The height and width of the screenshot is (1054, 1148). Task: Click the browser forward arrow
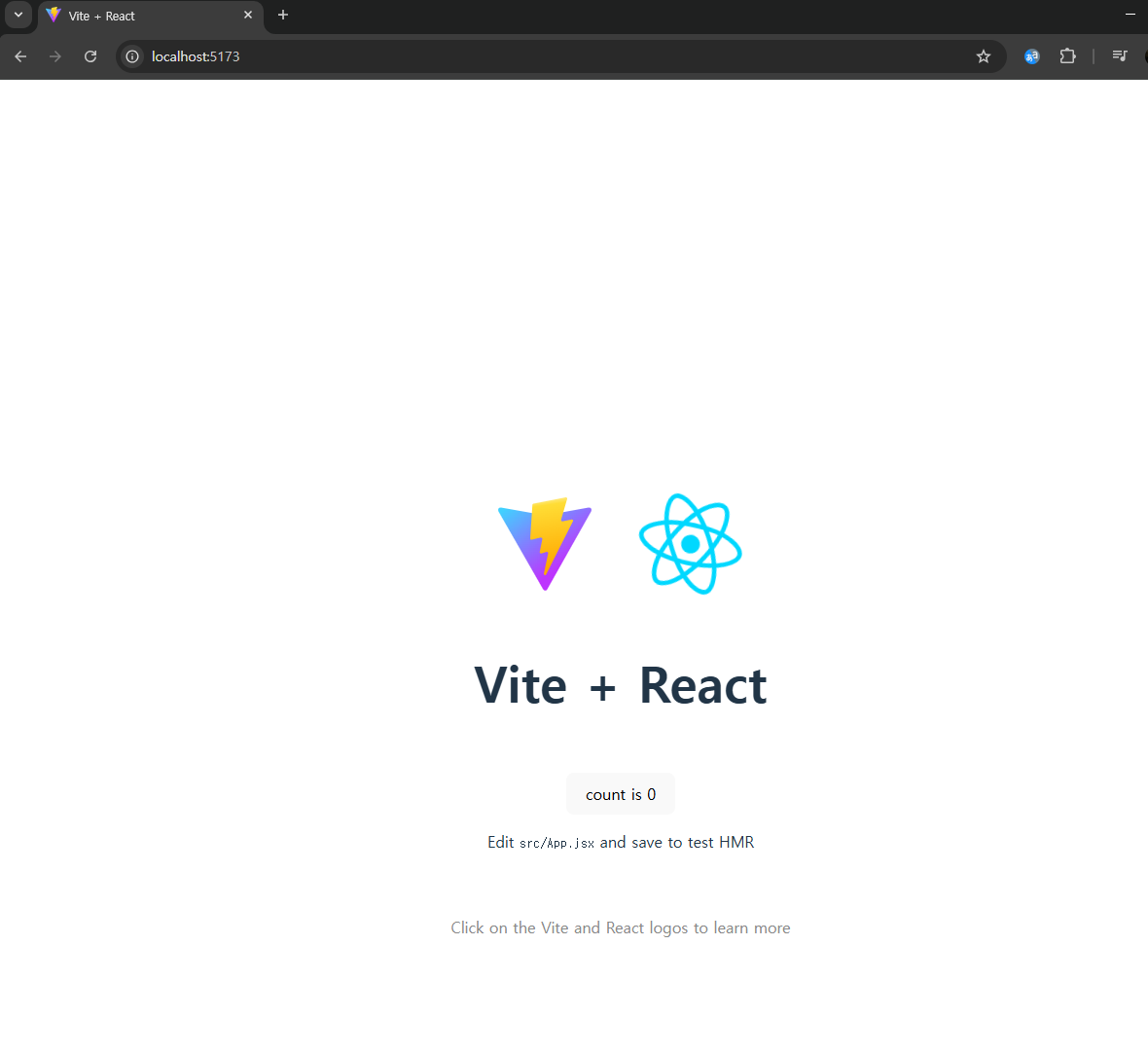55,56
